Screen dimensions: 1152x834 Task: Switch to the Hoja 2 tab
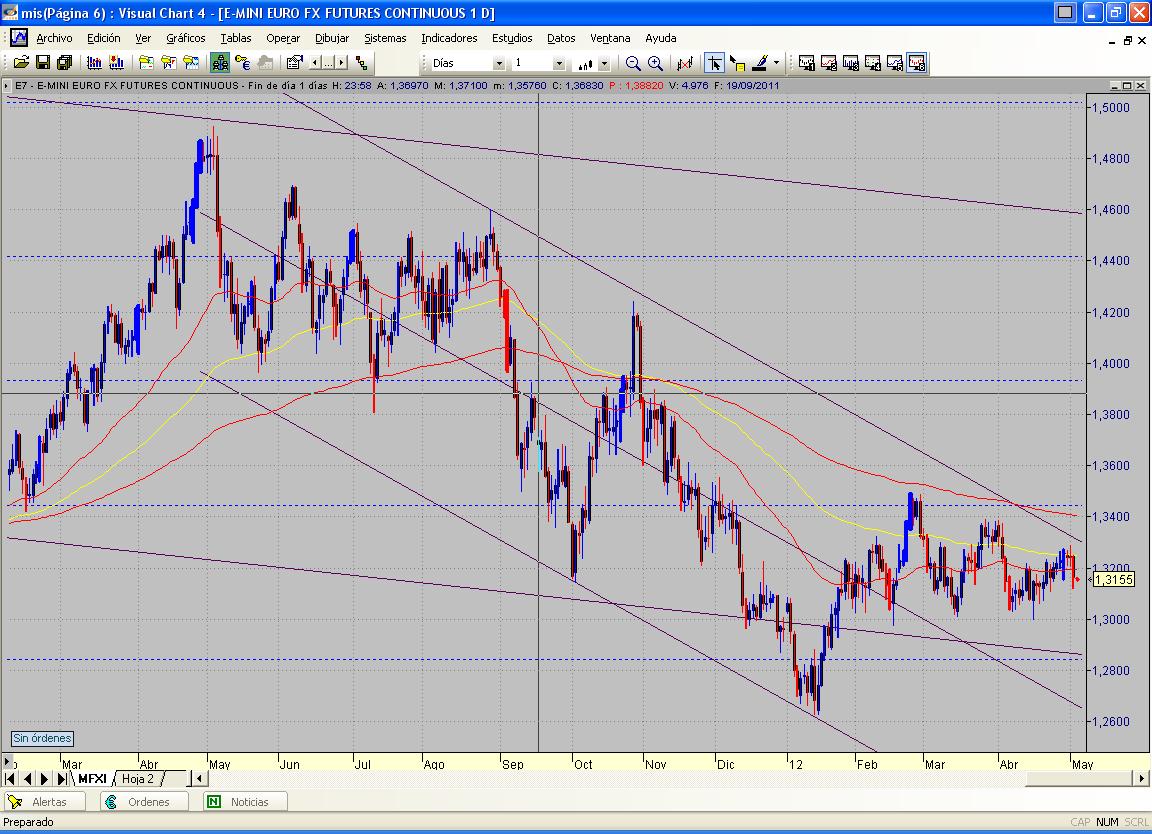pos(139,778)
